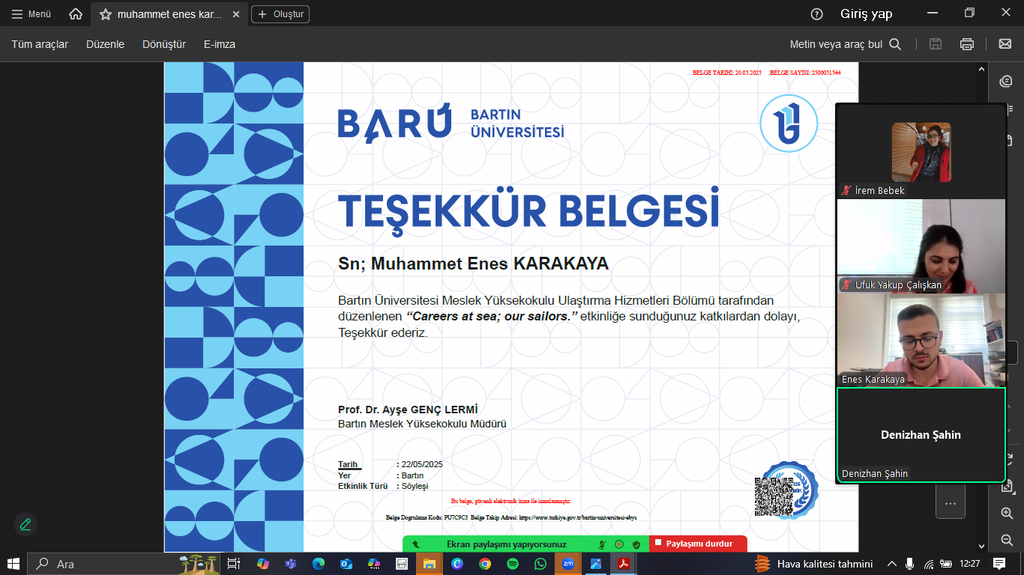
Task: Toggle microphone mute in sharing bar
Action: 603,544
